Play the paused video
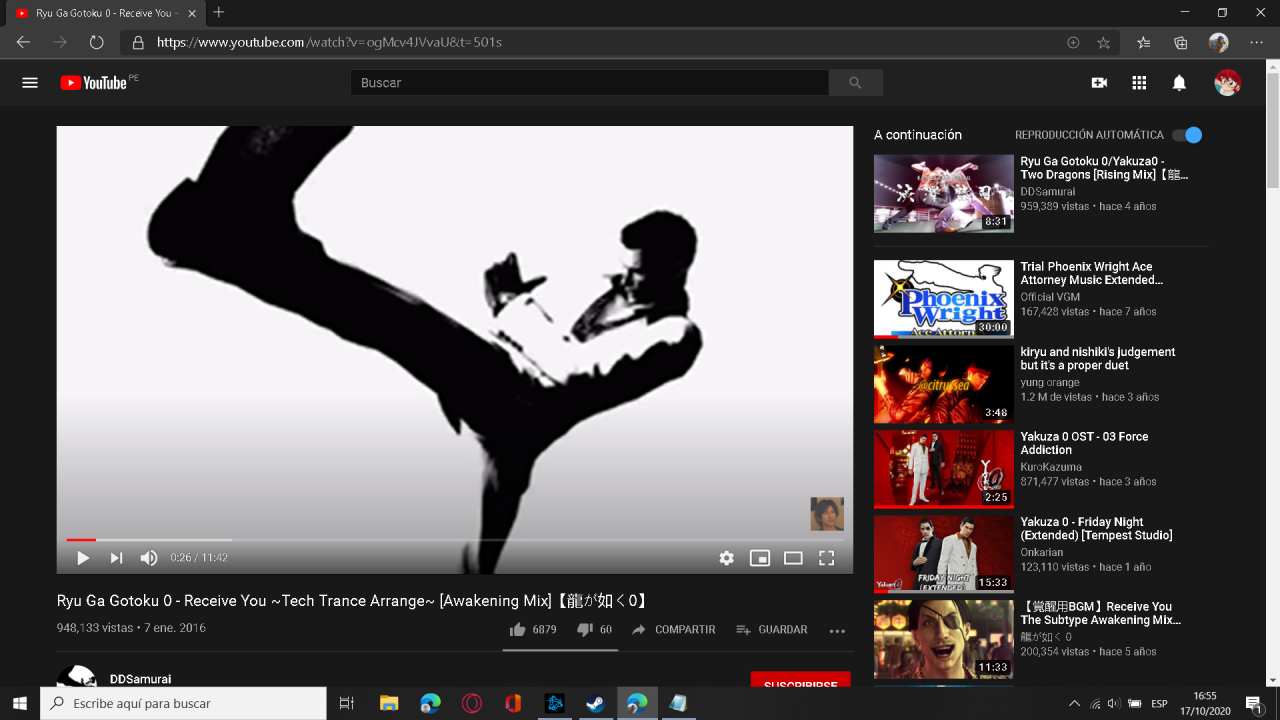 coord(83,558)
